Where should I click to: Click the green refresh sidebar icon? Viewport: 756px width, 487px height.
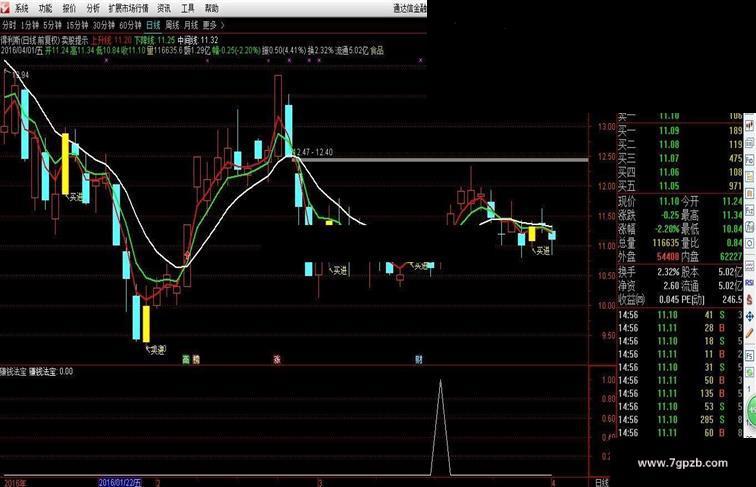[x=750, y=372]
